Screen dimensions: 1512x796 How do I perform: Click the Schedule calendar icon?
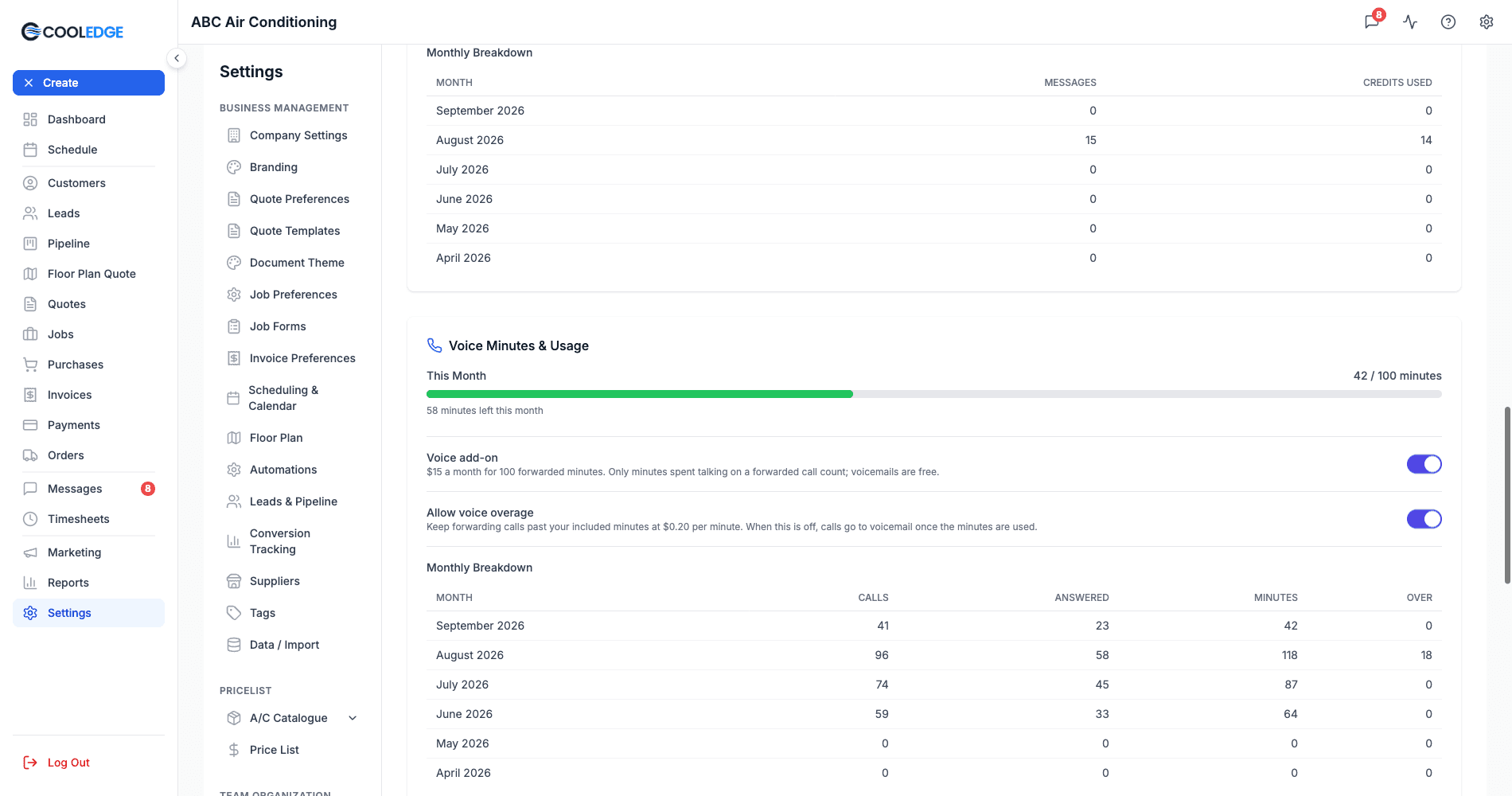tap(30, 150)
